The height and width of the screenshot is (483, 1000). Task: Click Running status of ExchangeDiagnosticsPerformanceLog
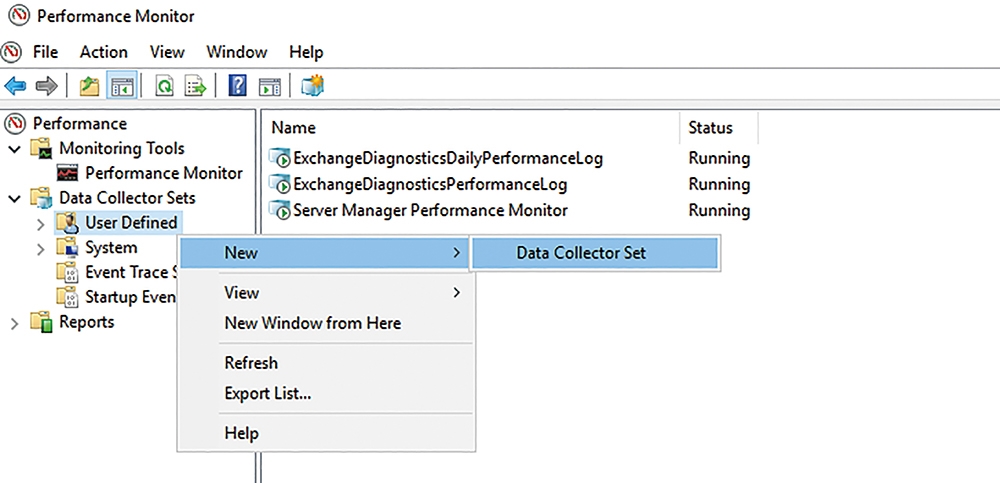719,184
